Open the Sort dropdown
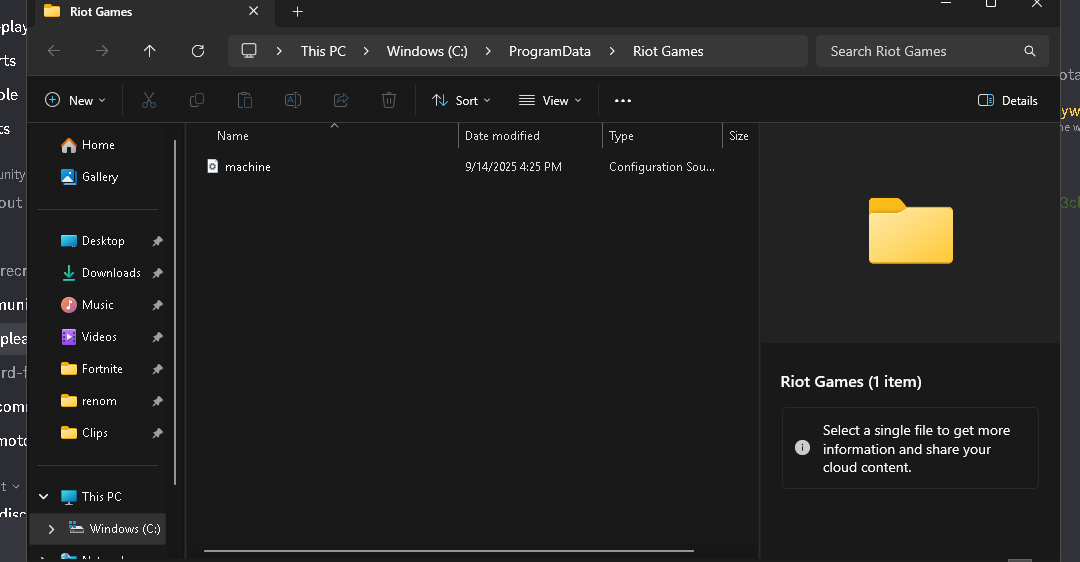1080x562 pixels. (461, 101)
